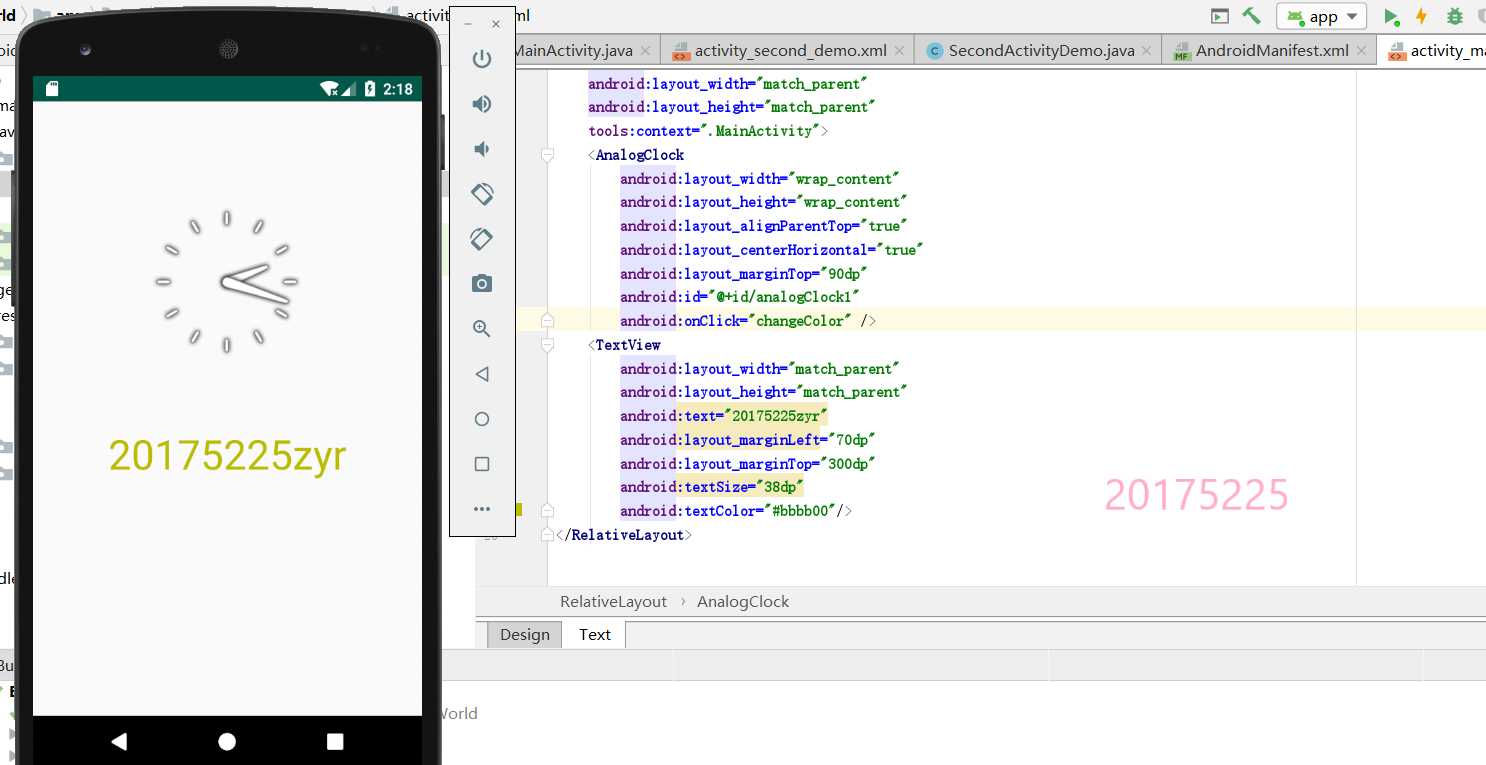Click the run-window icon beside the hammer
Image resolution: width=1486 pixels, height=765 pixels.
click(x=1219, y=16)
